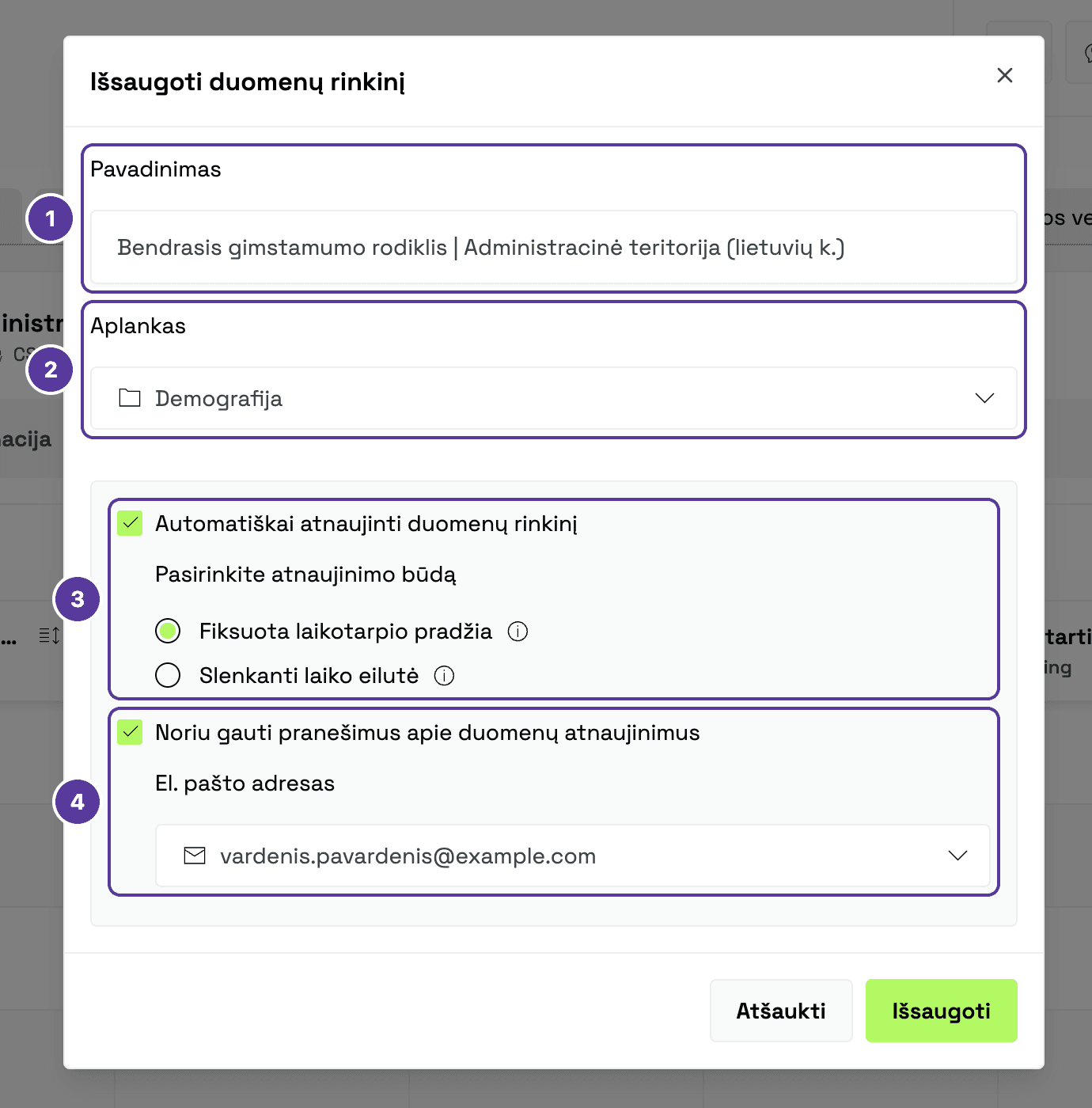This screenshot has height=1108, width=1092.
Task: Click the Atšaukti button
Action: point(781,1011)
